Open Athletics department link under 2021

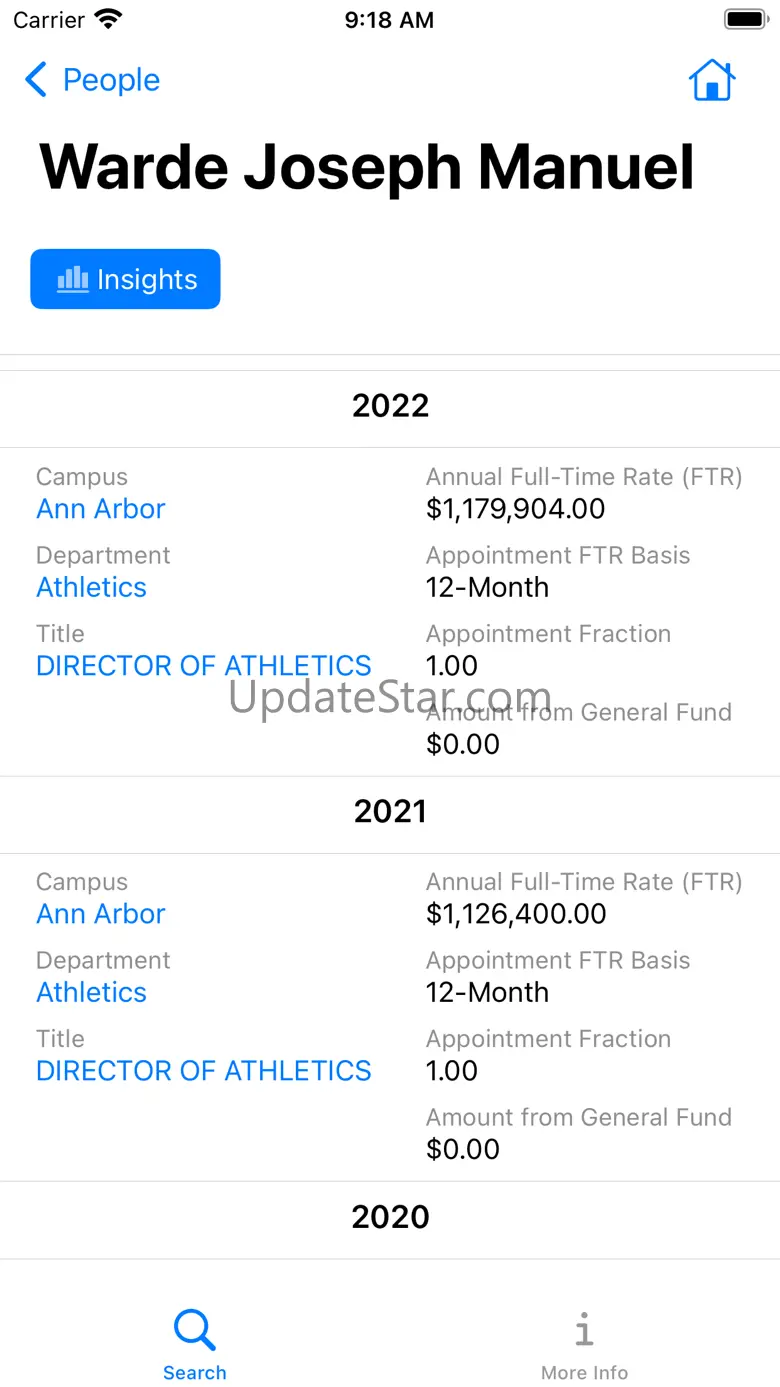click(x=92, y=992)
